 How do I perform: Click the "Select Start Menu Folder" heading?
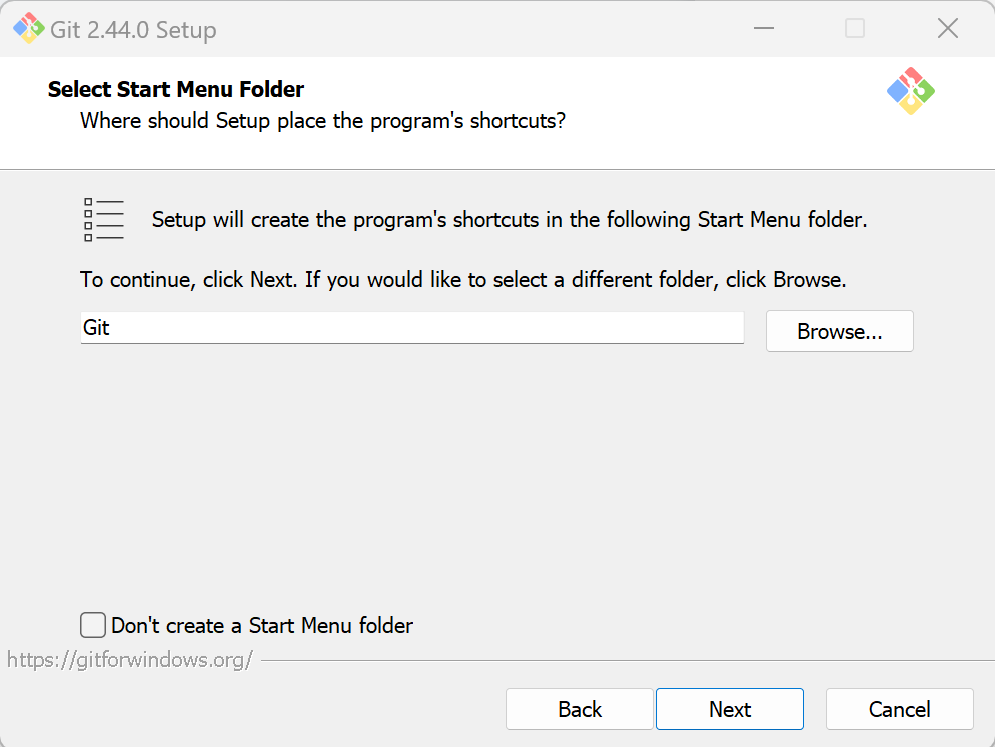point(175,89)
